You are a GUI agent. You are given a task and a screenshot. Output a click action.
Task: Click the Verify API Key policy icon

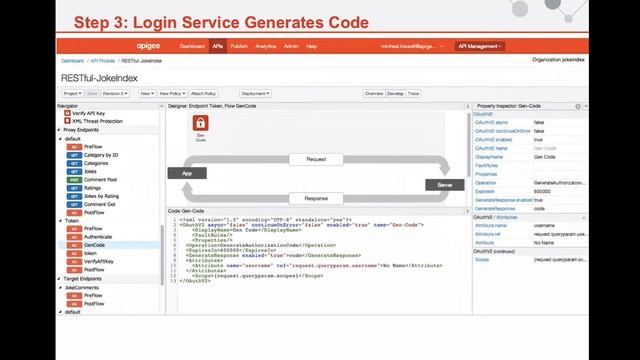(x=67, y=113)
